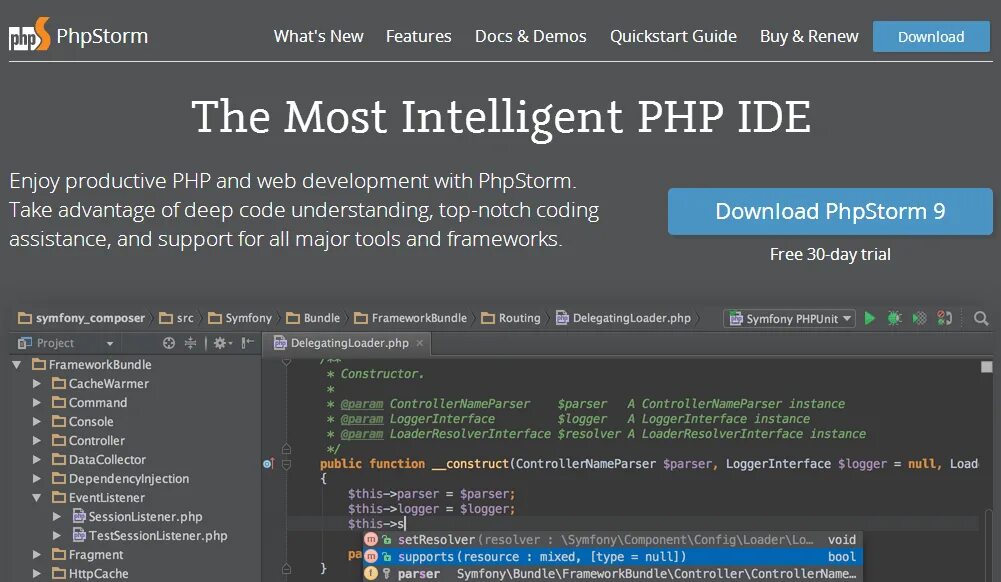
Task: Expand the Fragment folder arrow
Action: click(x=37, y=555)
